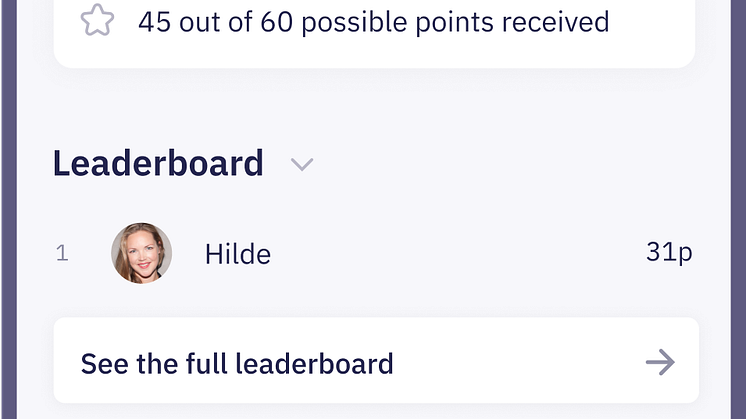Open See the full leaderboard

(376, 361)
